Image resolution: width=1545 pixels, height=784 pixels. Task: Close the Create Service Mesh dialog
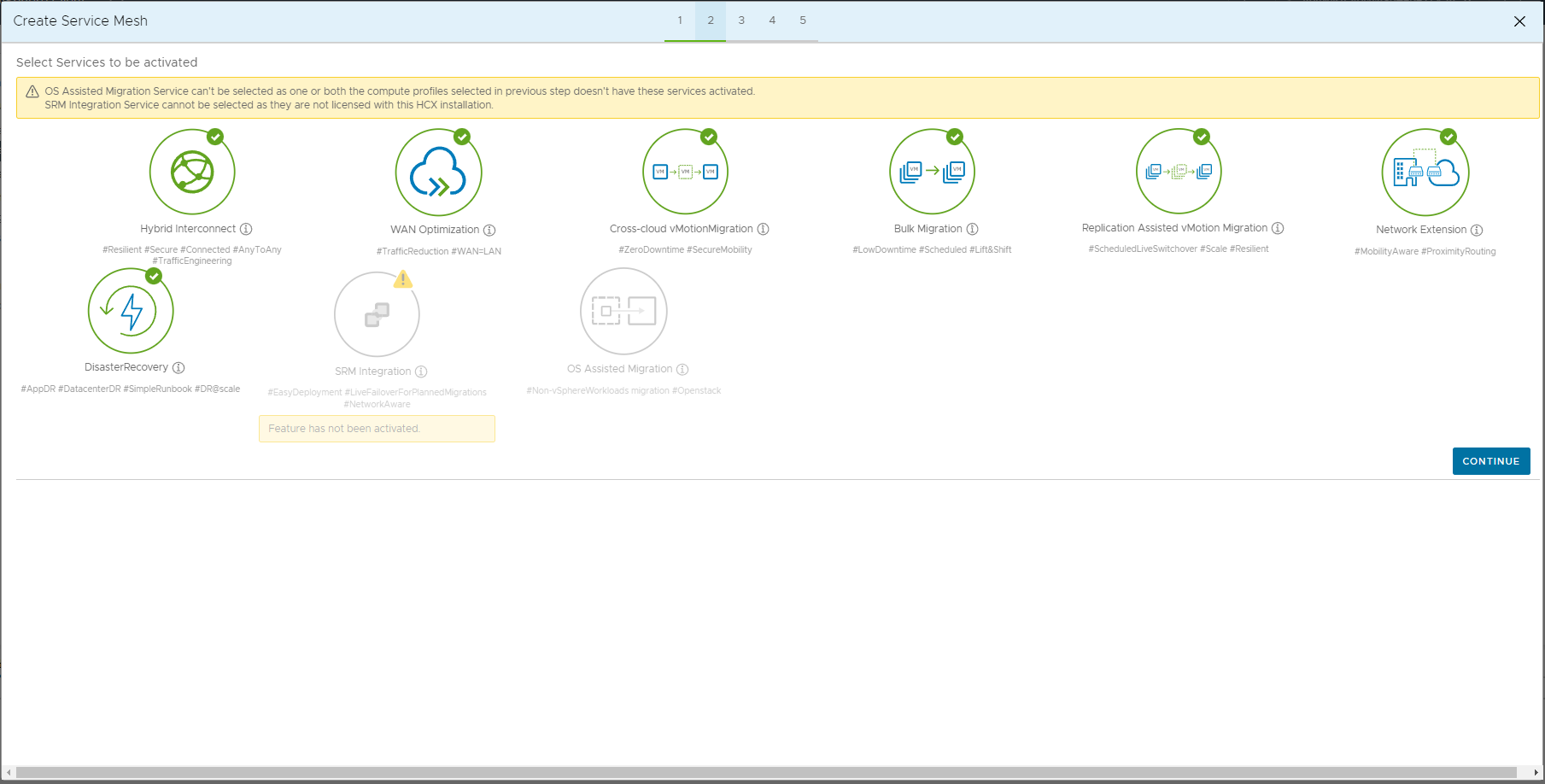pos(1519,21)
